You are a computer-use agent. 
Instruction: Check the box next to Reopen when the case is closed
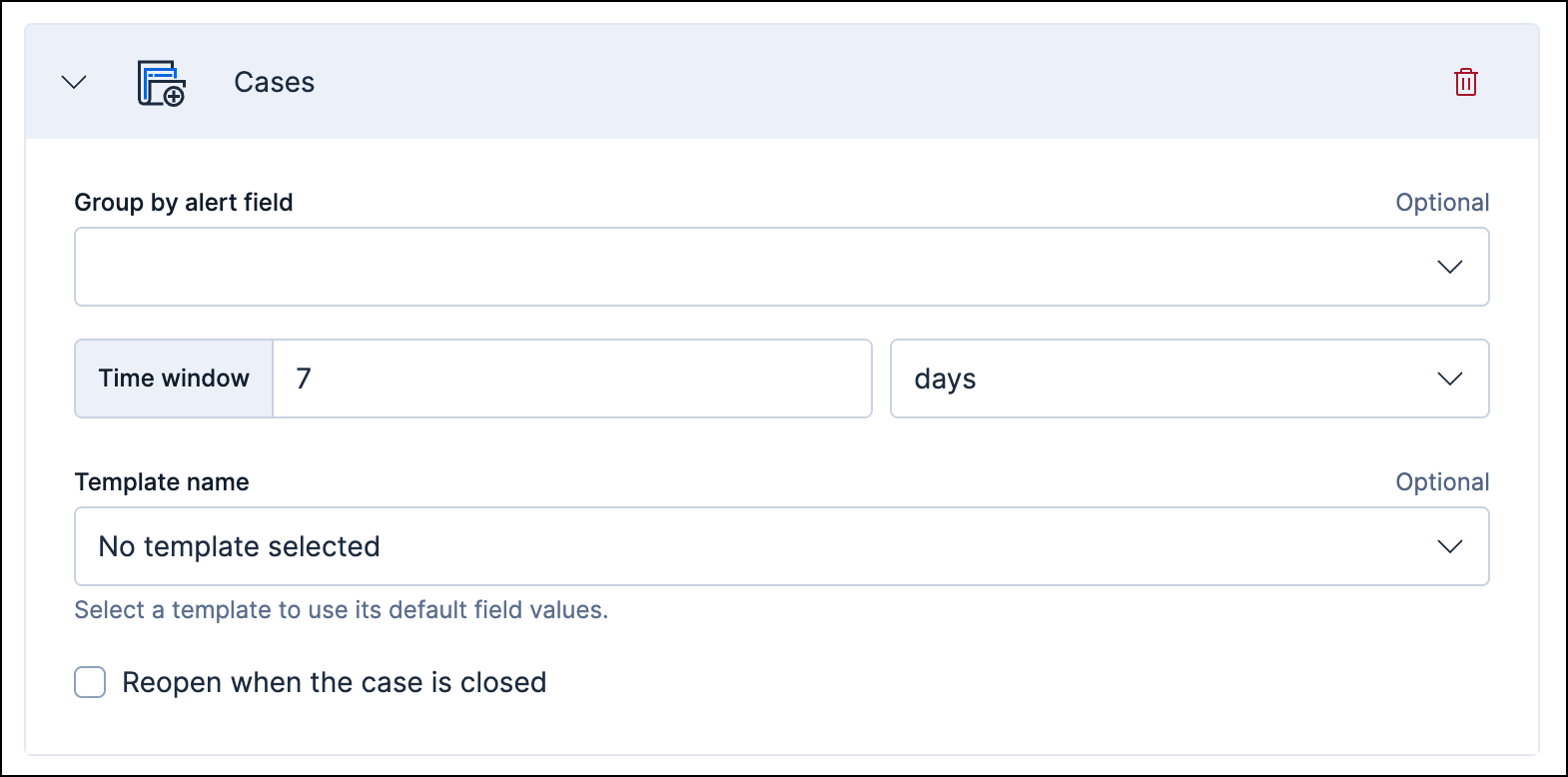[89, 681]
